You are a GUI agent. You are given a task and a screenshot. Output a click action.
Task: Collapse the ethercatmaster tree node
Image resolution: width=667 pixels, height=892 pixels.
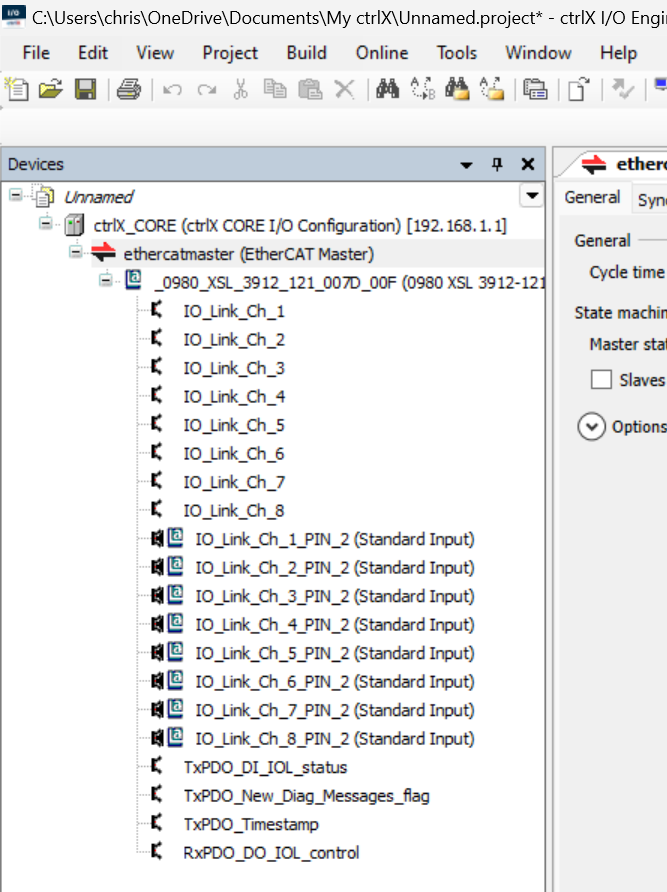pyautogui.click(x=75, y=251)
